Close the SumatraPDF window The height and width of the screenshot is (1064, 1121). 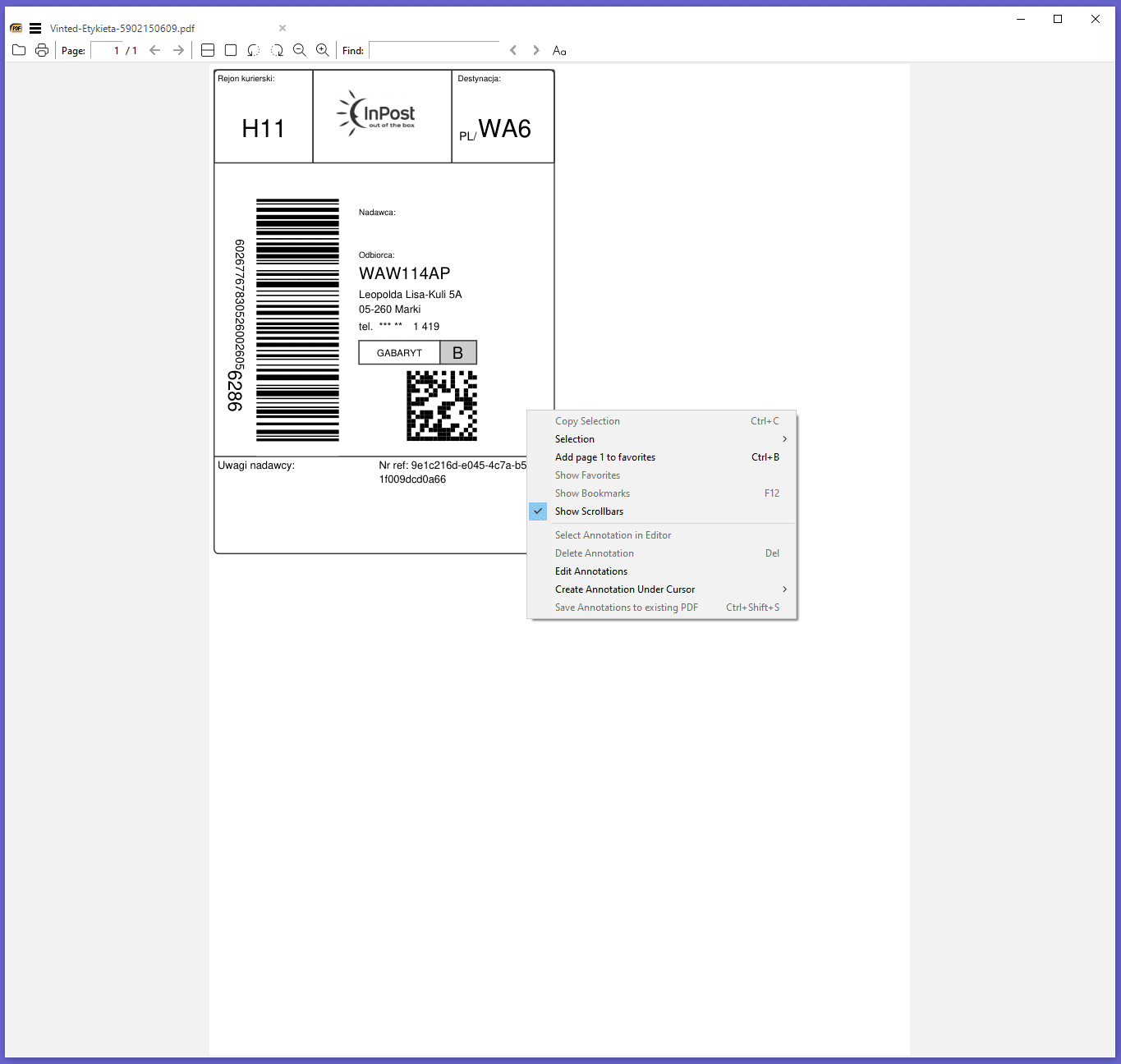(1096, 19)
